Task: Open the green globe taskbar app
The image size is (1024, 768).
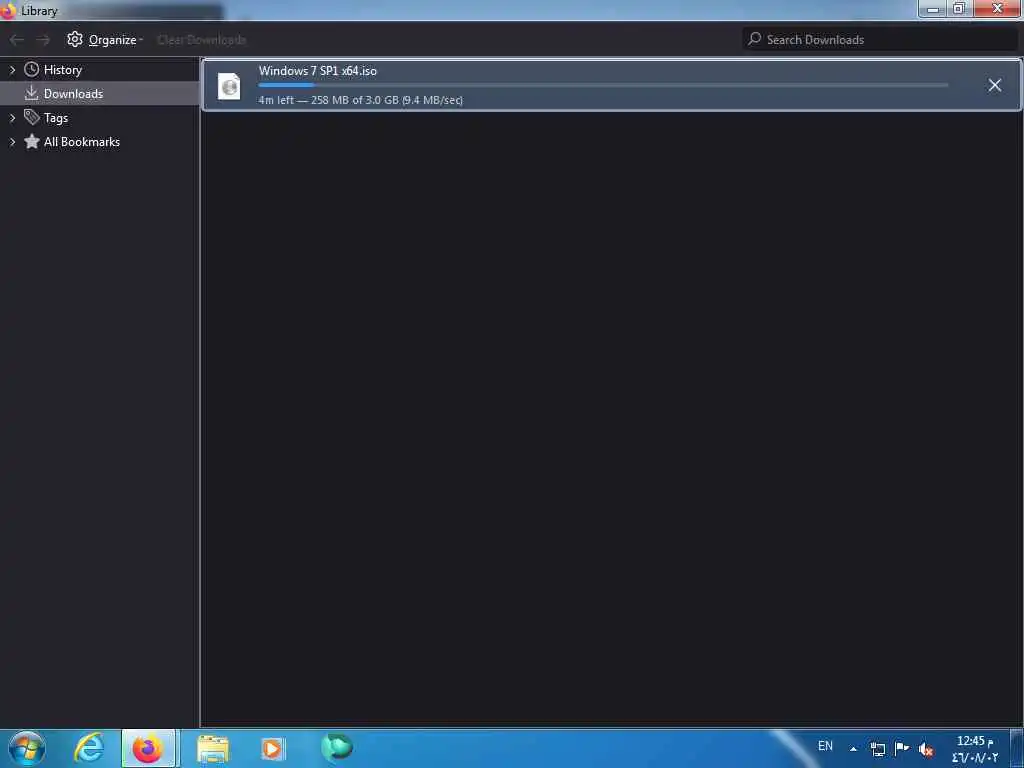Action: point(337,747)
